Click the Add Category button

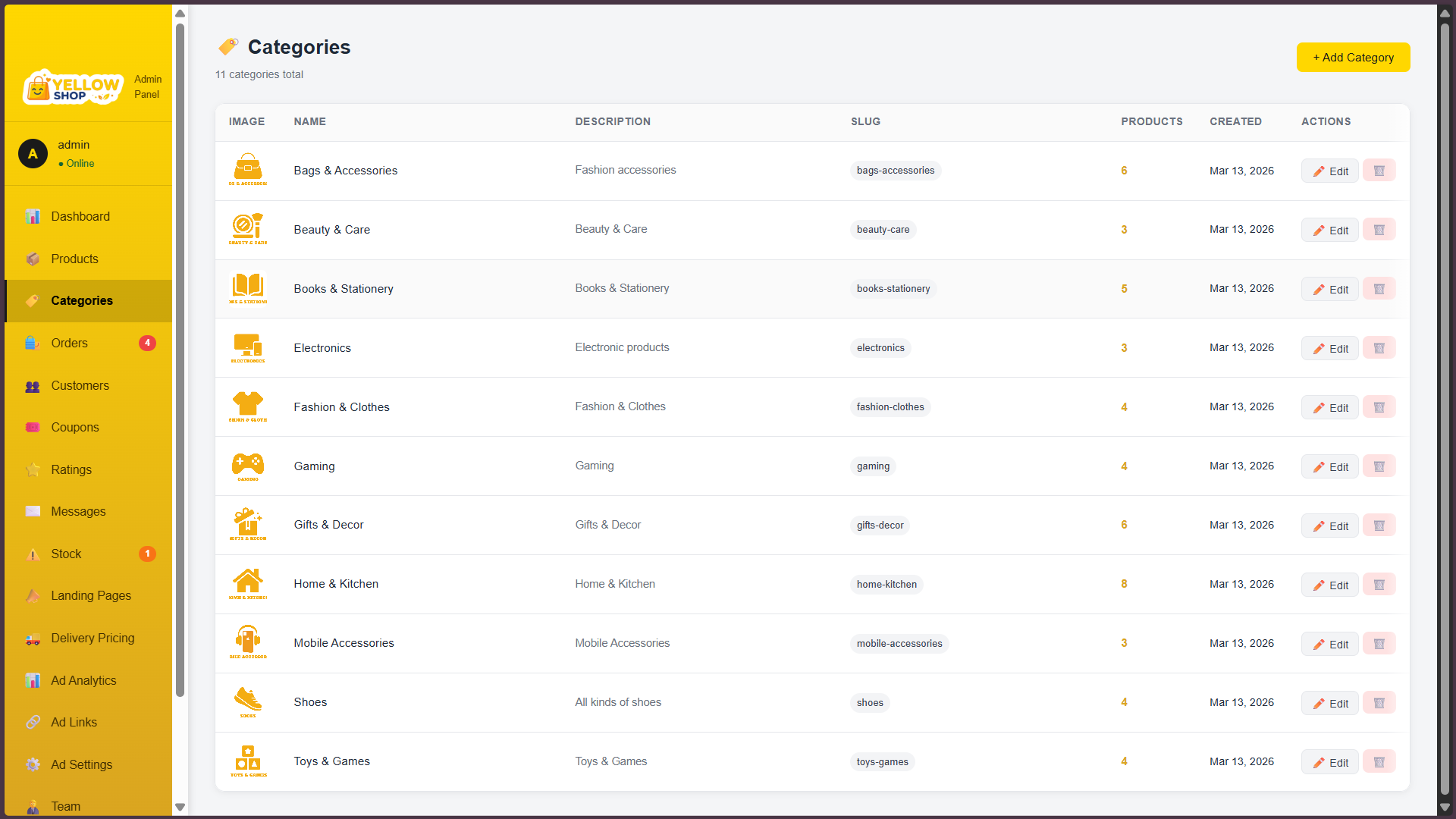(1353, 58)
